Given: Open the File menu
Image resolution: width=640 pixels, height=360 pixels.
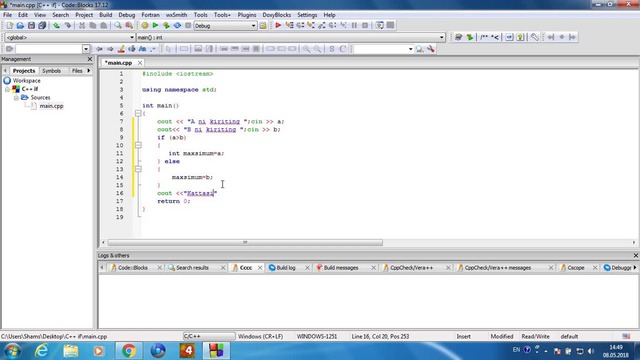Looking at the screenshot, I should pos(7,15).
